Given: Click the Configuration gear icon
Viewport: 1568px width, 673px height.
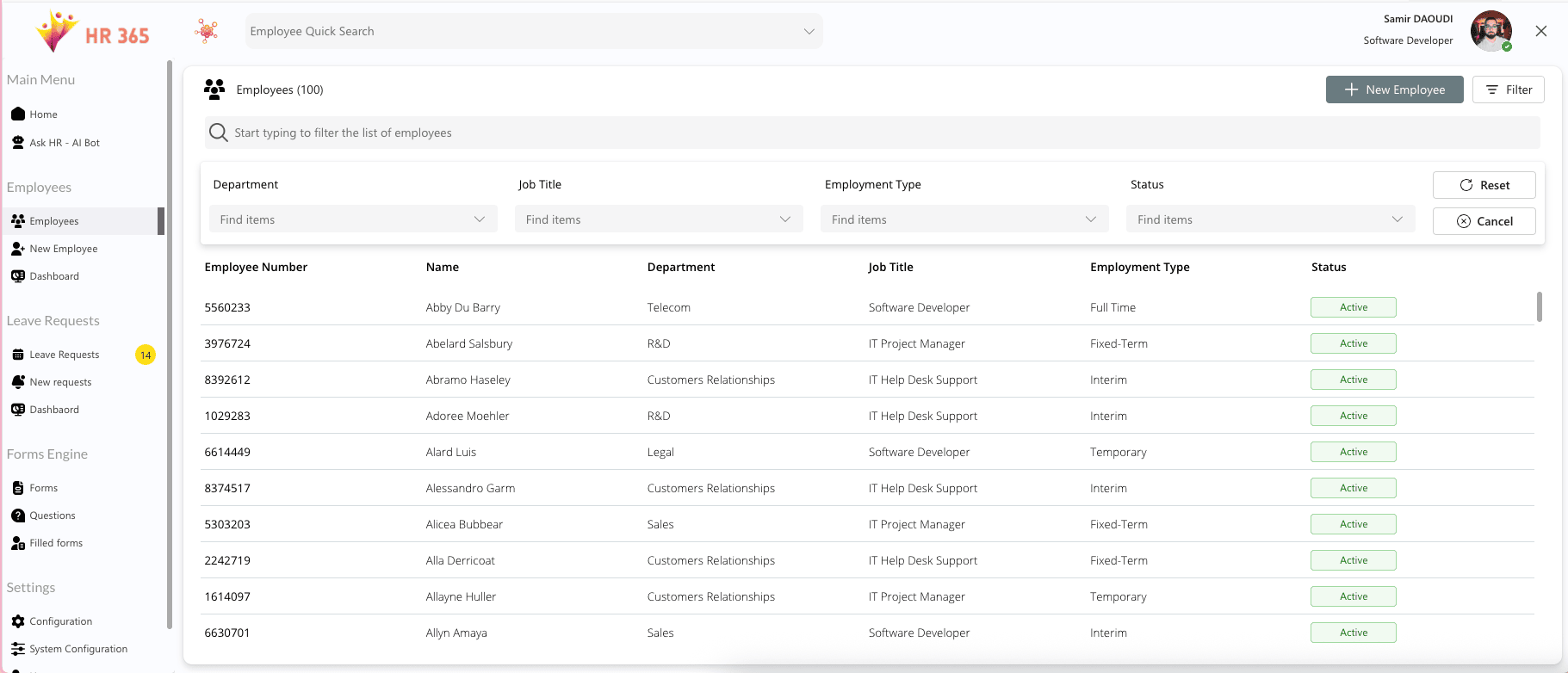Looking at the screenshot, I should pos(18,621).
